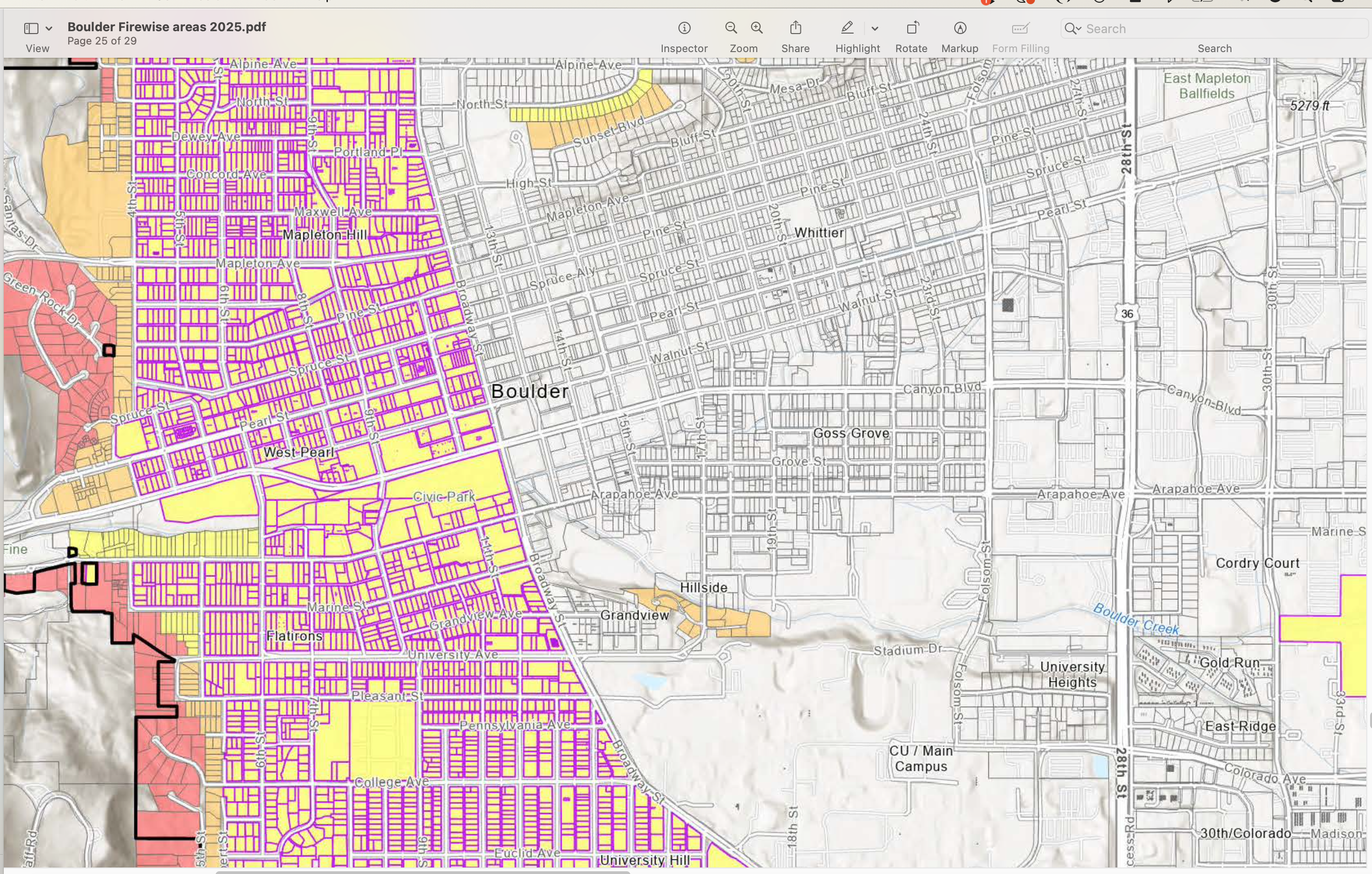Viewport: 1372px width, 874px height.
Task: Click the Form Filling icon
Action: (x=1020, y=28)
